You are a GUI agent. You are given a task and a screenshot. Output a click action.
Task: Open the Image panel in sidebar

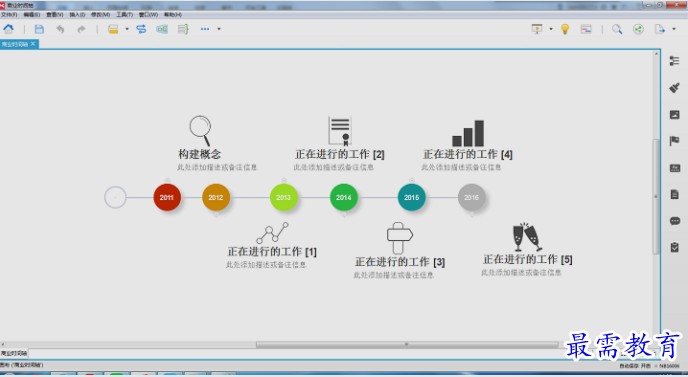674,115
